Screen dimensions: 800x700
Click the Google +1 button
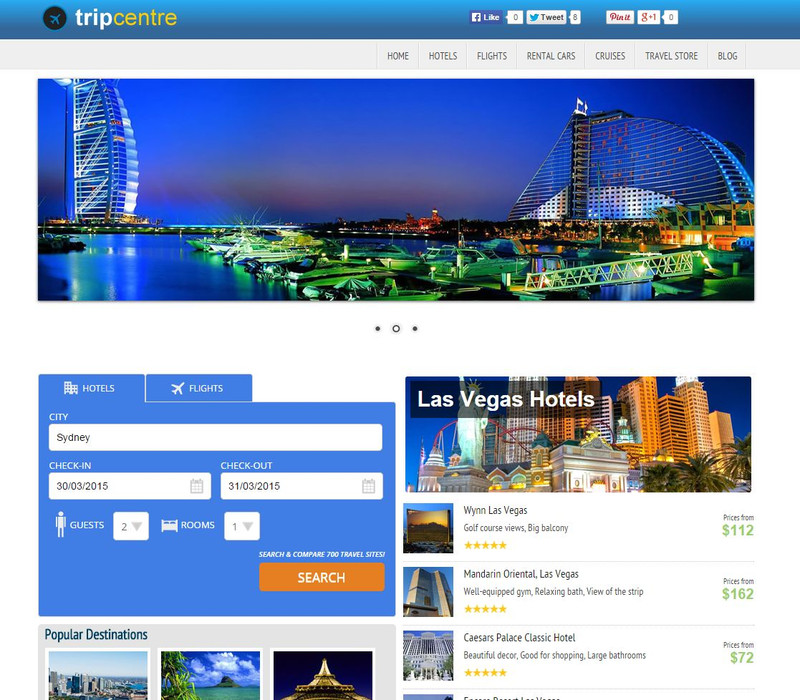tap(648, 17)
